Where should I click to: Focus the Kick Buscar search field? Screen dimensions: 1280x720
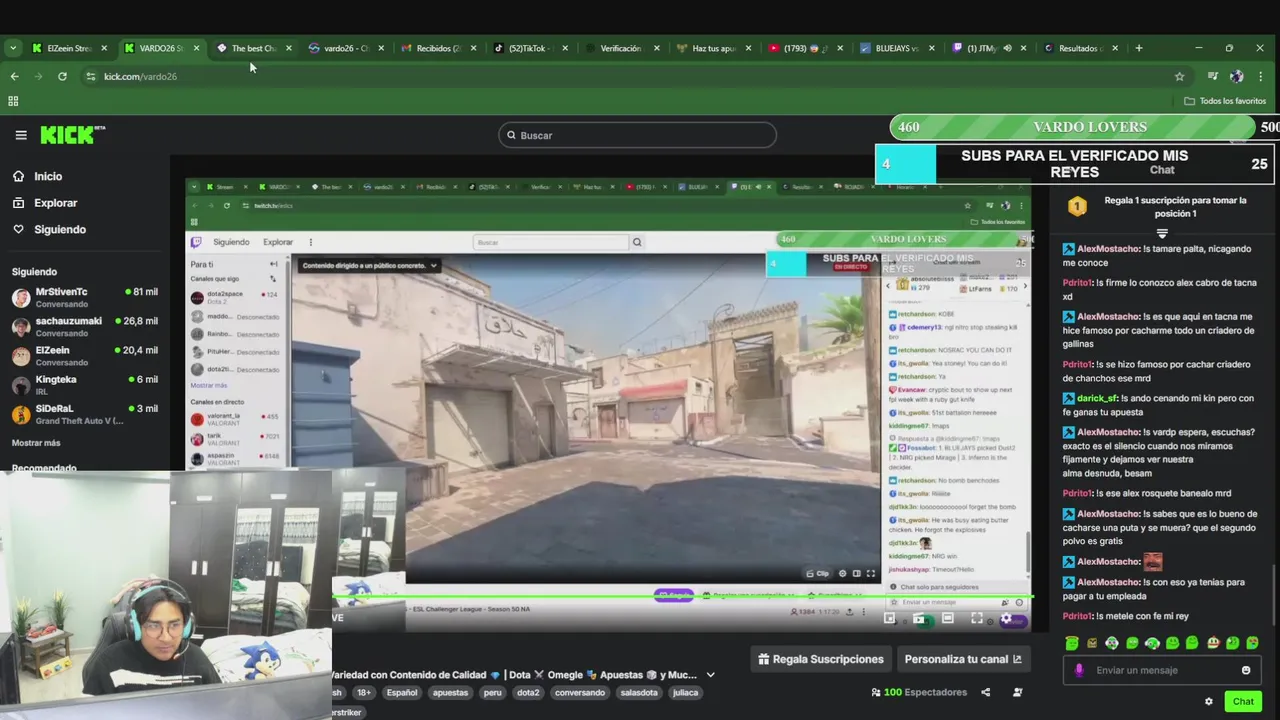(x=637, y=135)
